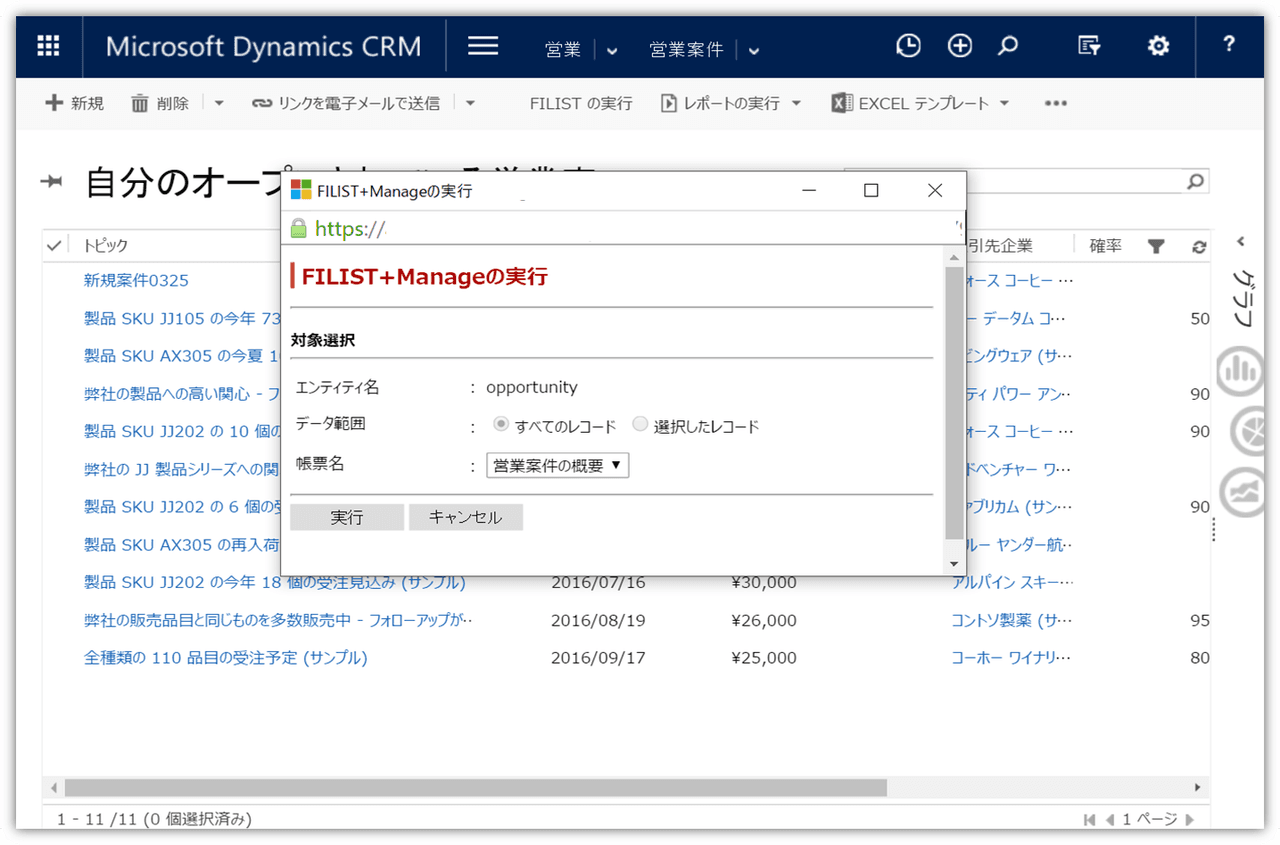1280x845 pixels.
Task: Open アルパイン スキー account link
Action: click(x=1013, y=582)
